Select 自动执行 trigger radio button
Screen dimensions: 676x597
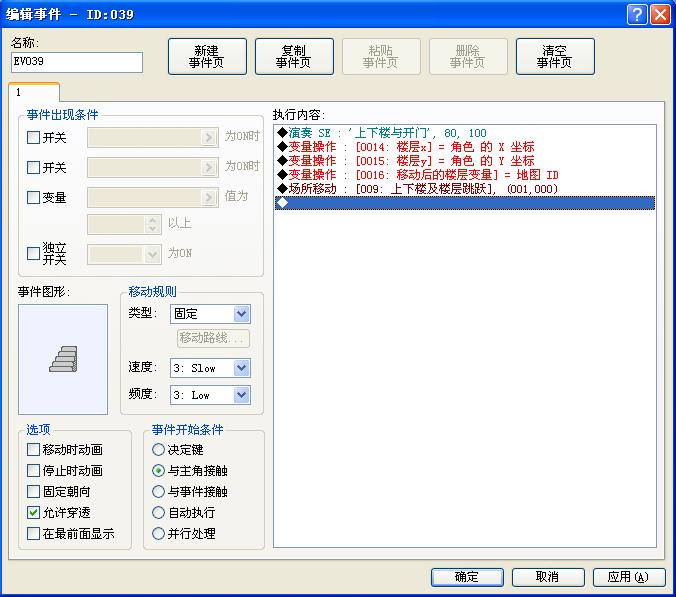click(158, 513)
